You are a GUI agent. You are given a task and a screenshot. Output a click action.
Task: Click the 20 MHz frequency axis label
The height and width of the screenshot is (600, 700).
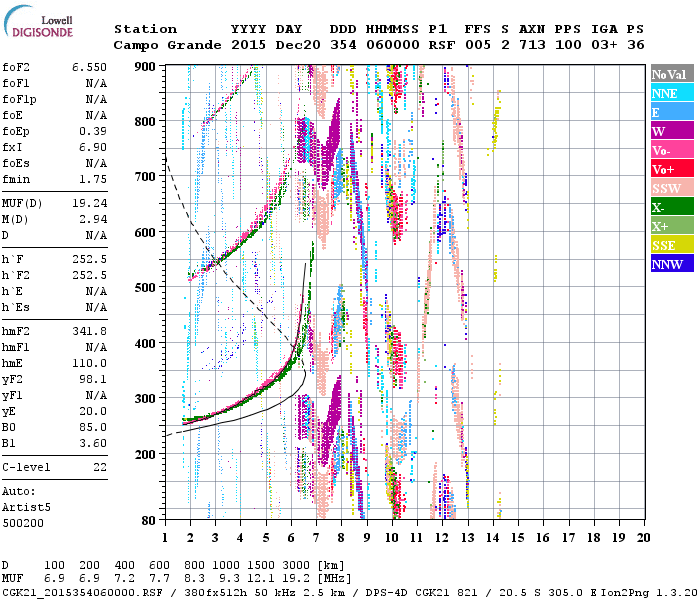point(643,538)
